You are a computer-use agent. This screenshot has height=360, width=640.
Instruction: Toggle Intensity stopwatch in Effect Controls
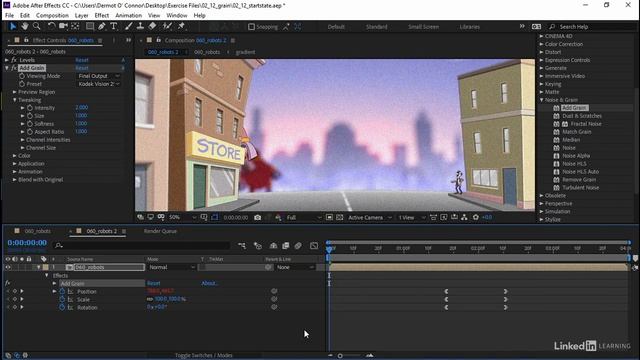point(30,108)
